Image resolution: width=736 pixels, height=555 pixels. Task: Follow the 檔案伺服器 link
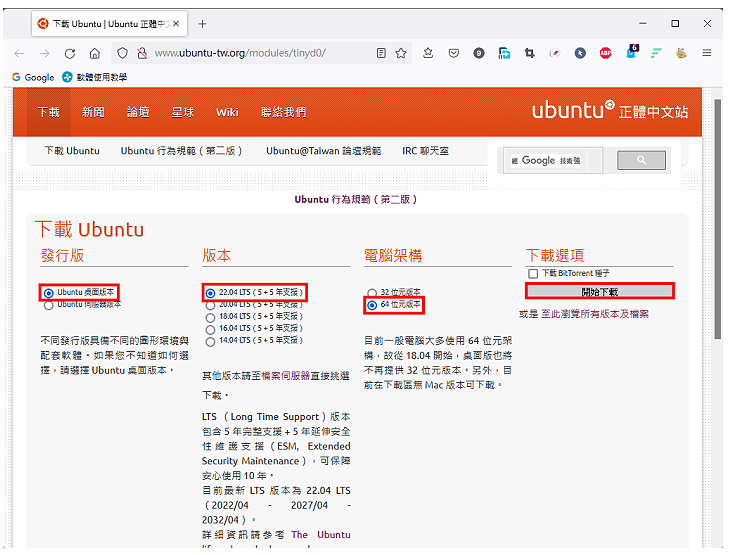click(286, 376)
